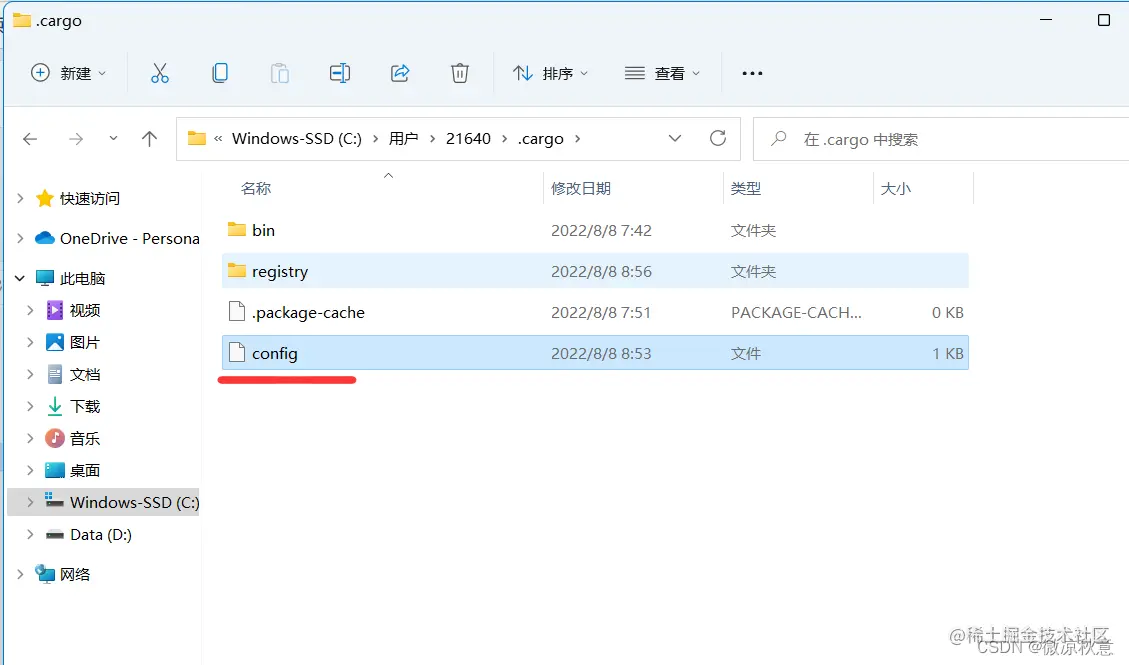Sort by 大小 column header

pyautogui.click(x=896, y=189)
